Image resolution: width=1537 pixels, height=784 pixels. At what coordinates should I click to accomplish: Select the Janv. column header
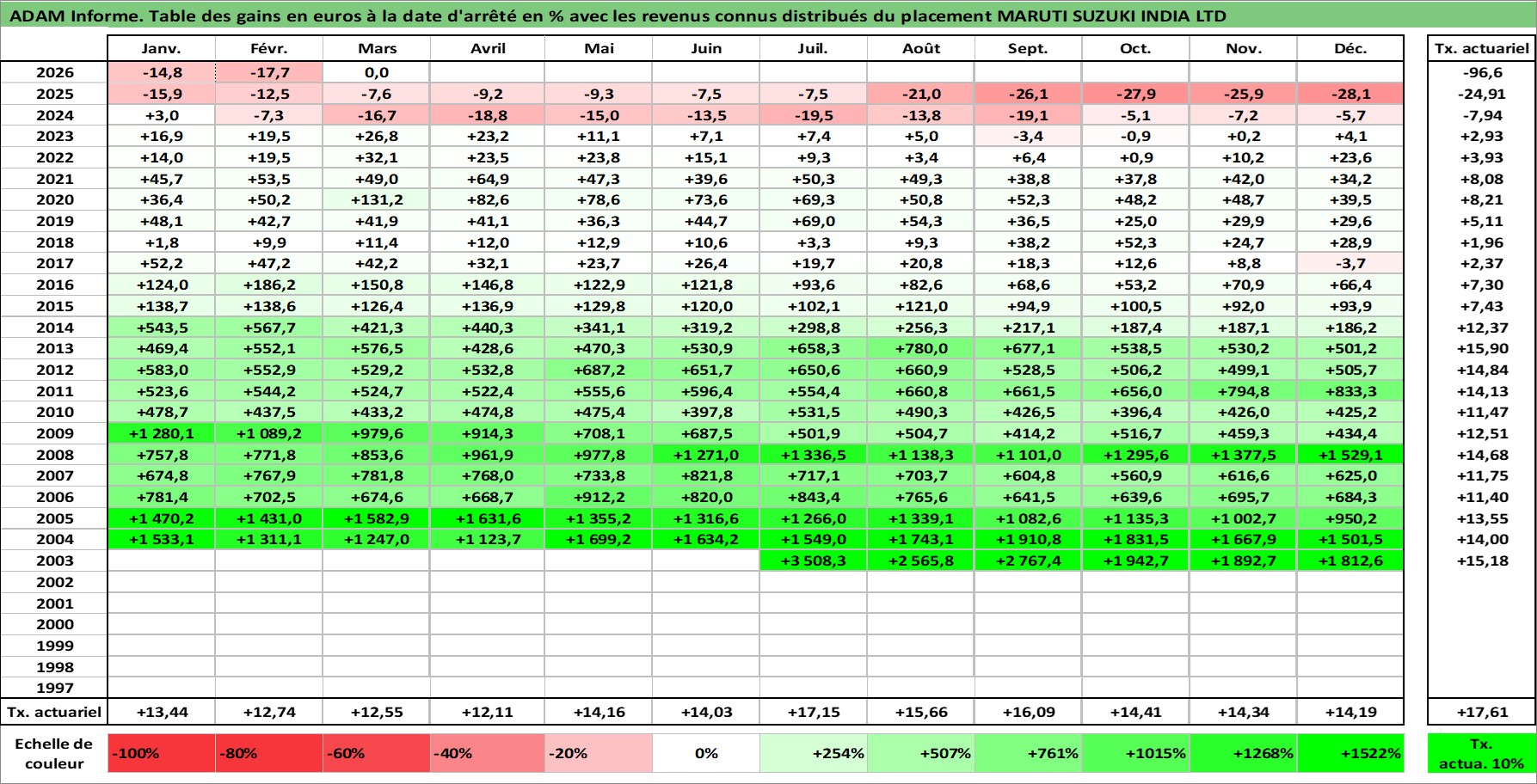click(162, 48)
